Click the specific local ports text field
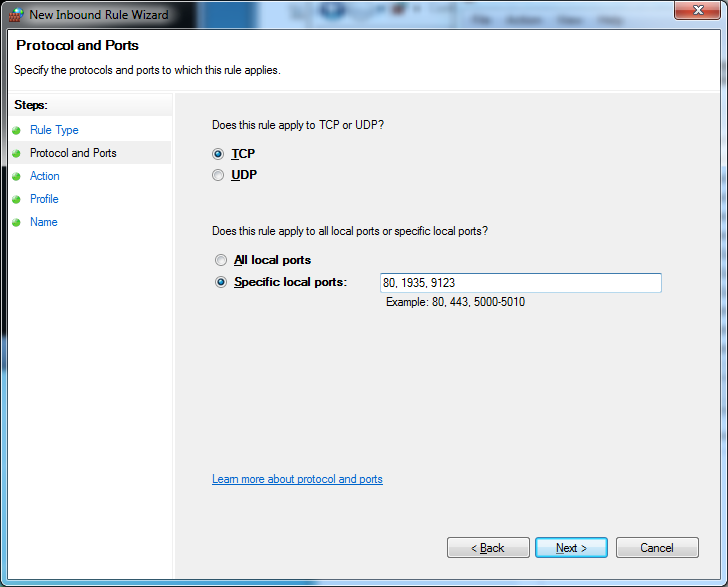Viewport: 728px width, 587px height. click(x=520, y=283)
